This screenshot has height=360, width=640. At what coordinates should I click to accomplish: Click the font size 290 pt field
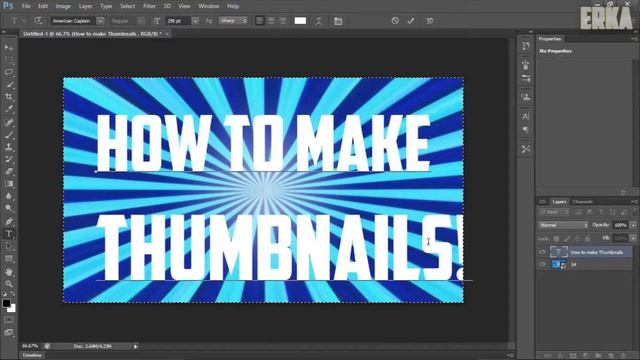point(177,21)
